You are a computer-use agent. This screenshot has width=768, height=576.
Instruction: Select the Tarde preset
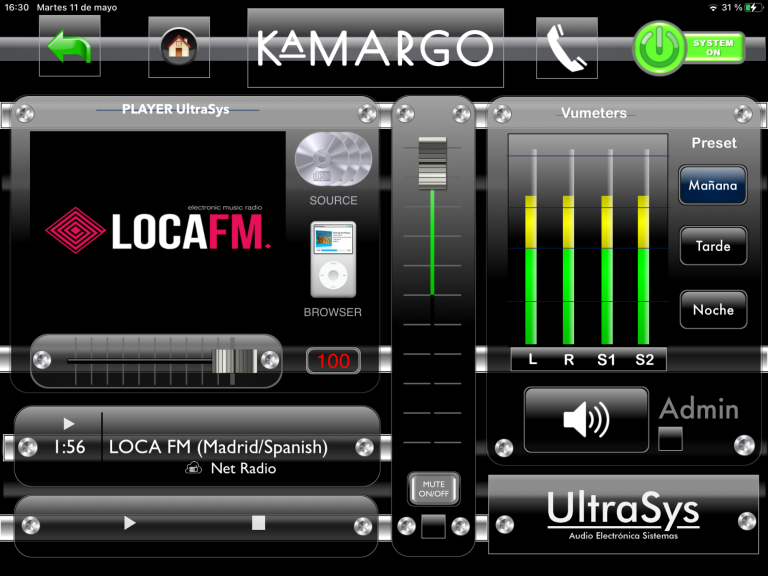[713, 246]
